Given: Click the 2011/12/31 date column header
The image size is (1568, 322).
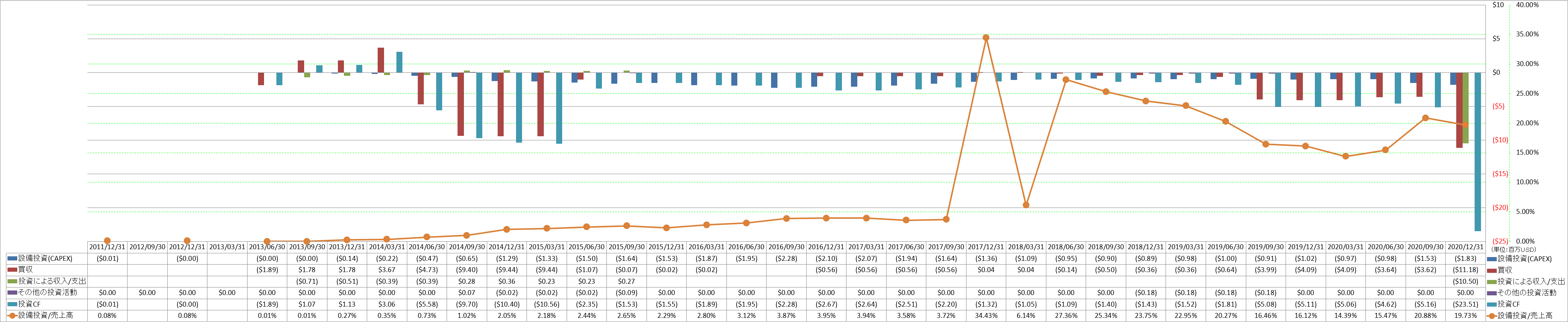Looking at the screenshot, I should pos(107,247).
